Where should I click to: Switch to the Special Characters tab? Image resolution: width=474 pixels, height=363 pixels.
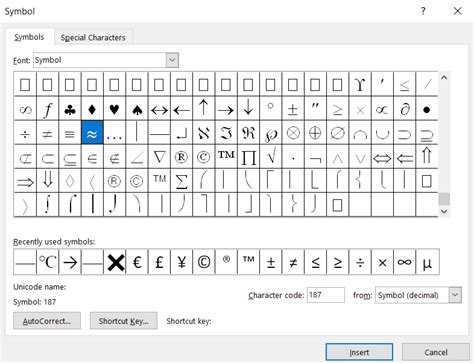click(93, 38)
